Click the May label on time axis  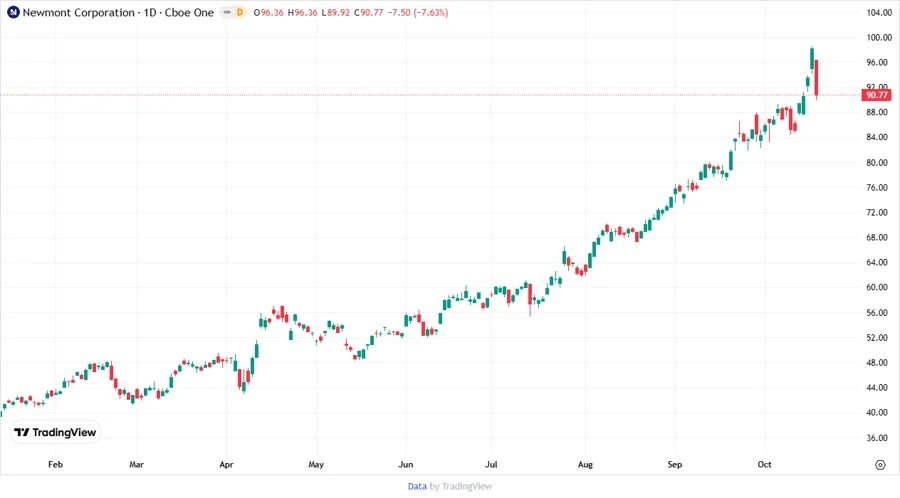click(x=316, y=464)
